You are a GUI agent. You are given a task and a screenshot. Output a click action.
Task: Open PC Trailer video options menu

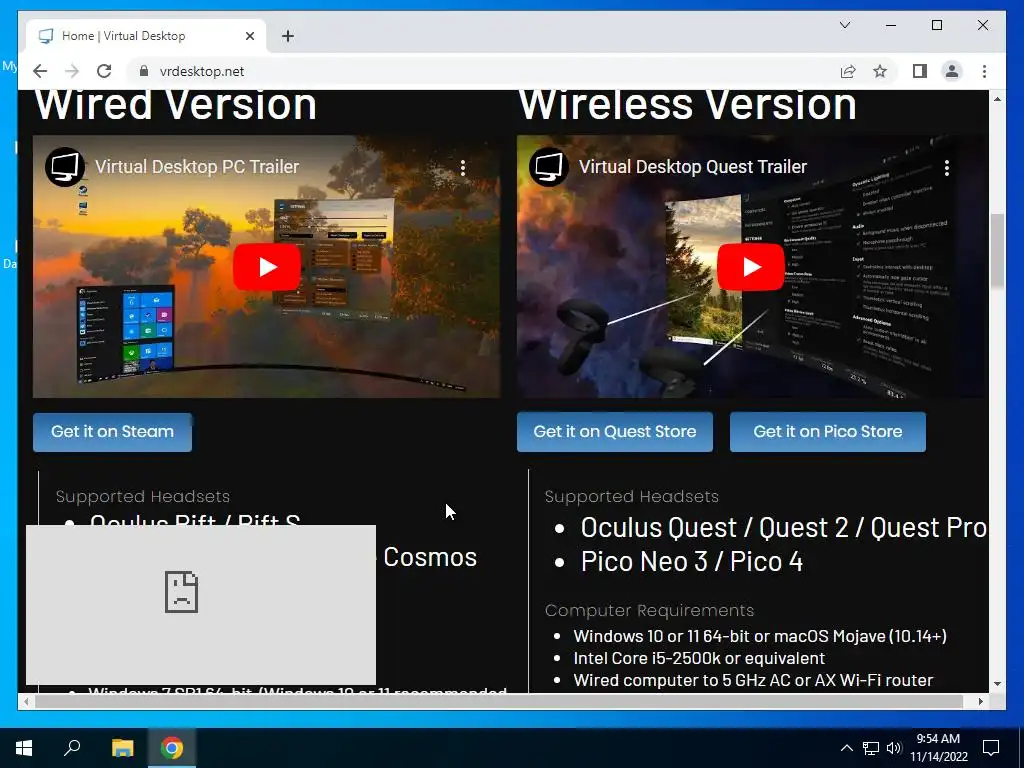[462, 168]
